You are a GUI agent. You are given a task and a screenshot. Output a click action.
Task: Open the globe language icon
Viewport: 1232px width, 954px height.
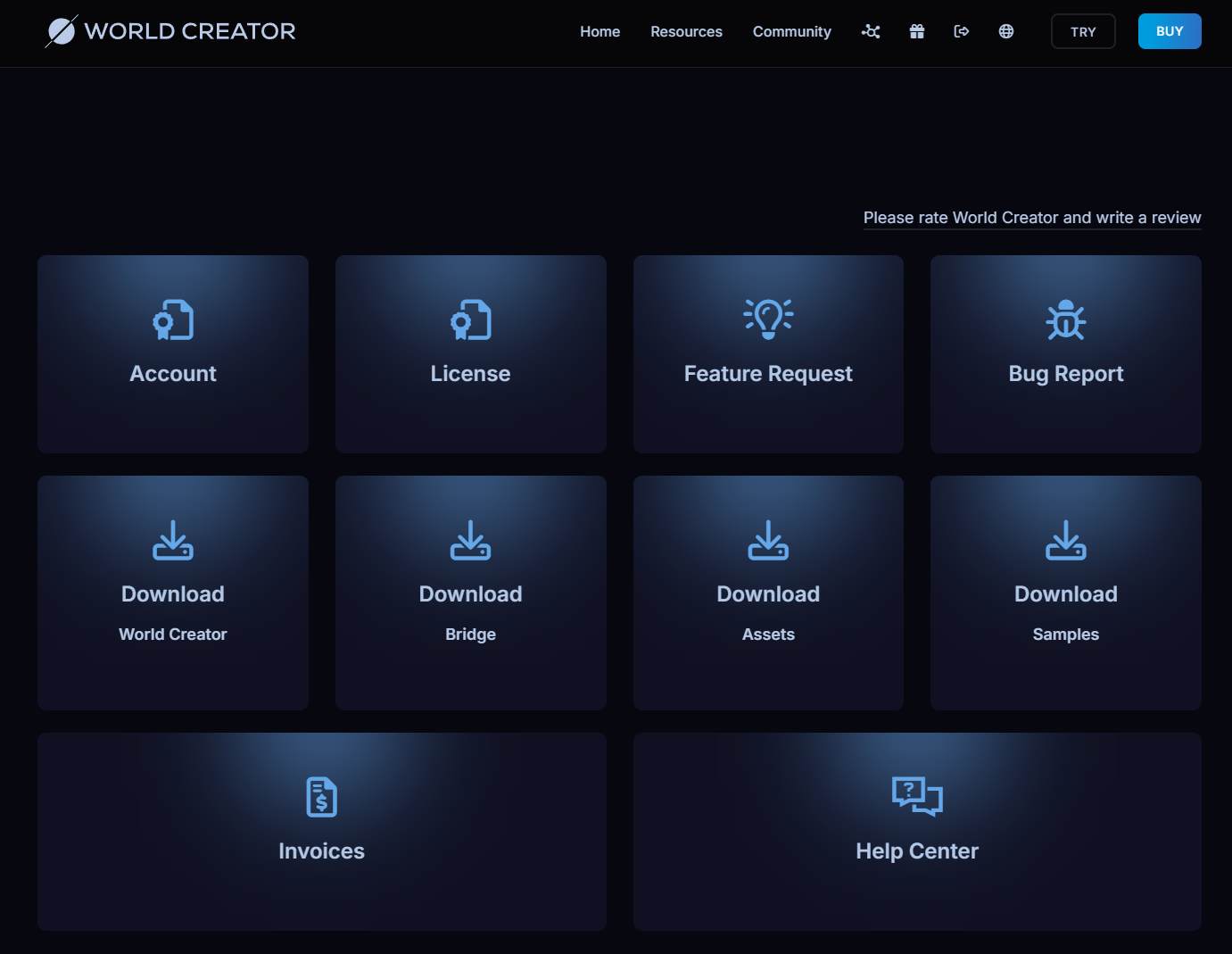(x=1006, y=31)
